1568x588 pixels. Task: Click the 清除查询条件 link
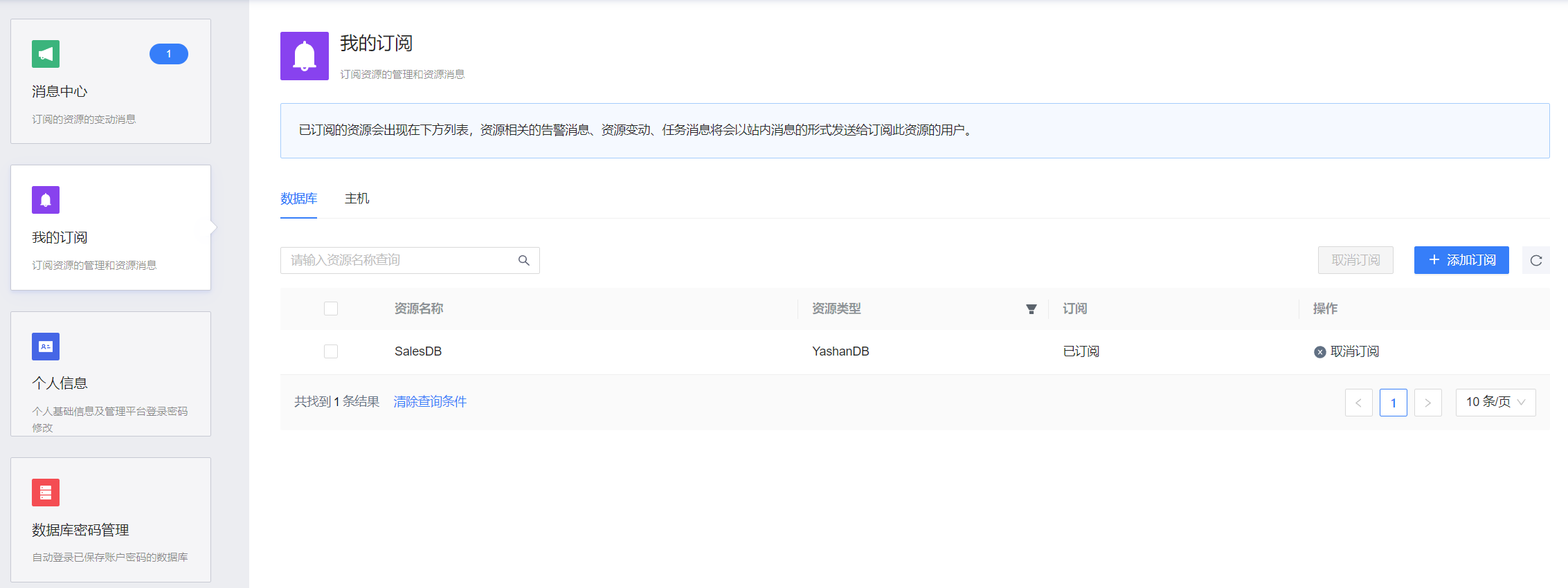pyautogui.click(x=430, y=402)
